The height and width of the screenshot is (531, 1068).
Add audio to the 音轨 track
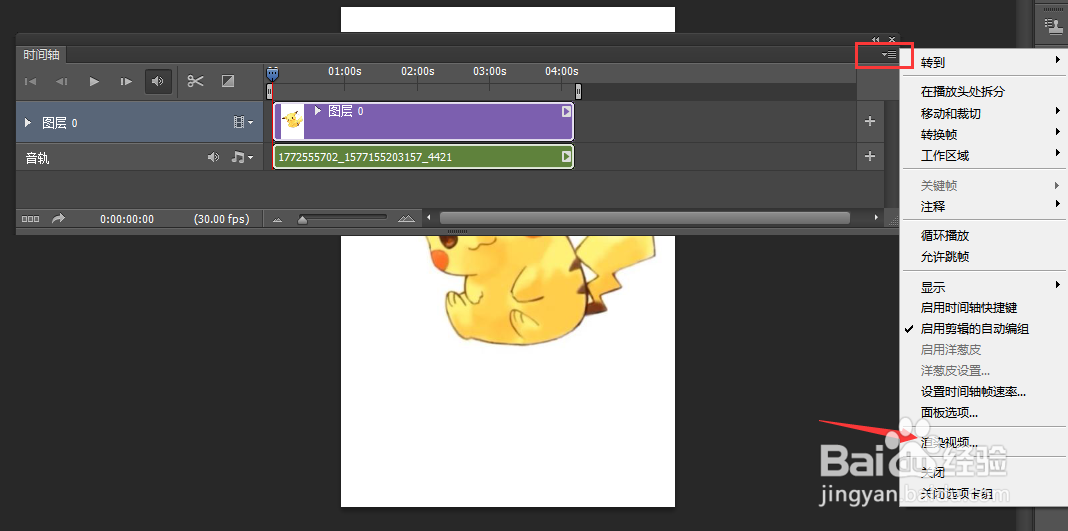(x=870, y=157)
